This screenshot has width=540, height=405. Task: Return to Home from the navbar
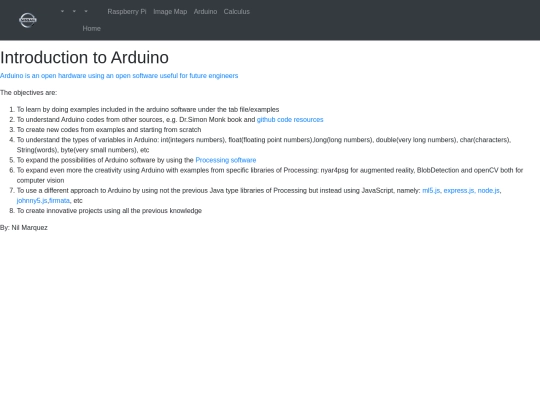point(92,29)
